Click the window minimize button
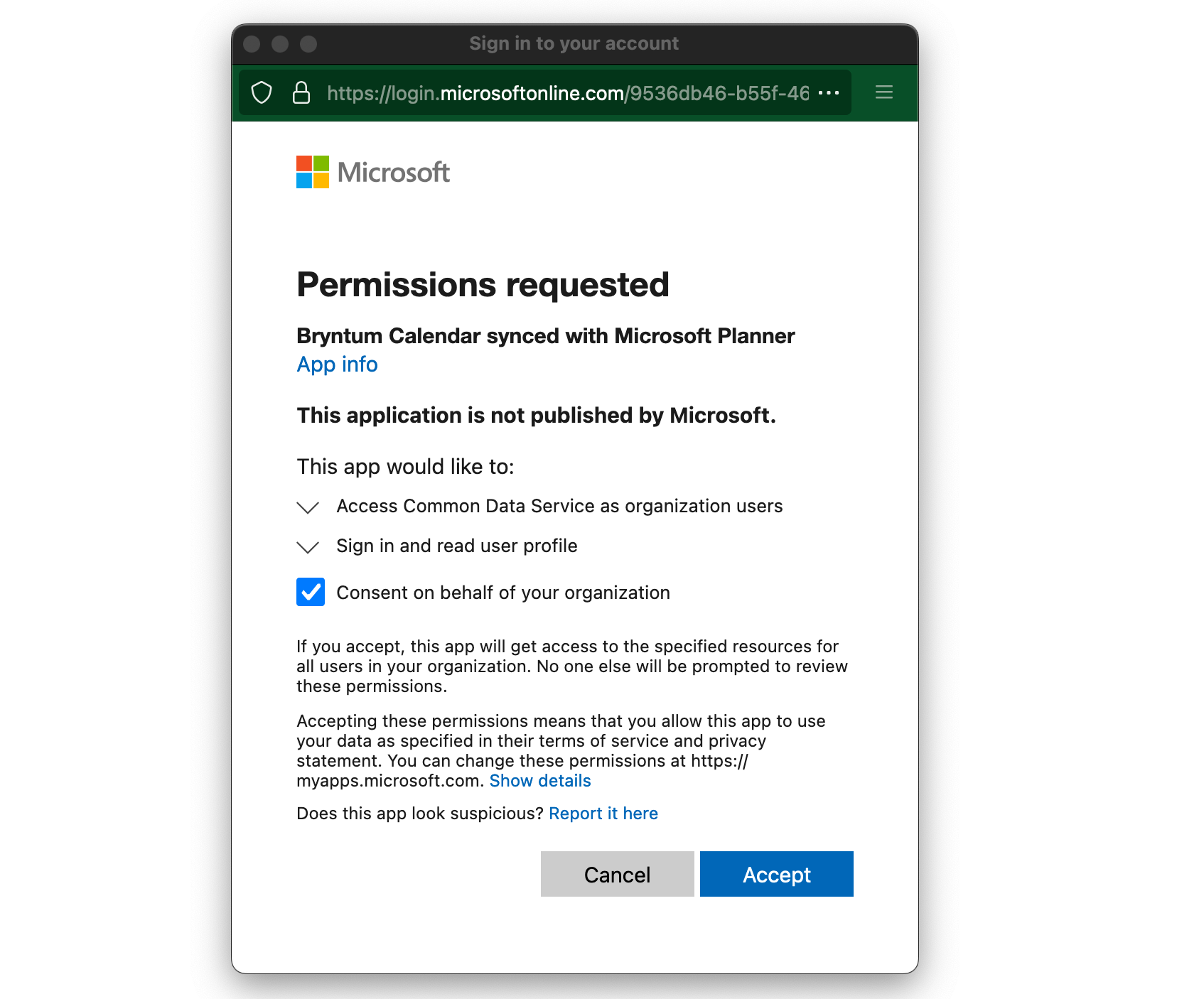This screenshot has width=1204, height=999. (x=280, y=44)
